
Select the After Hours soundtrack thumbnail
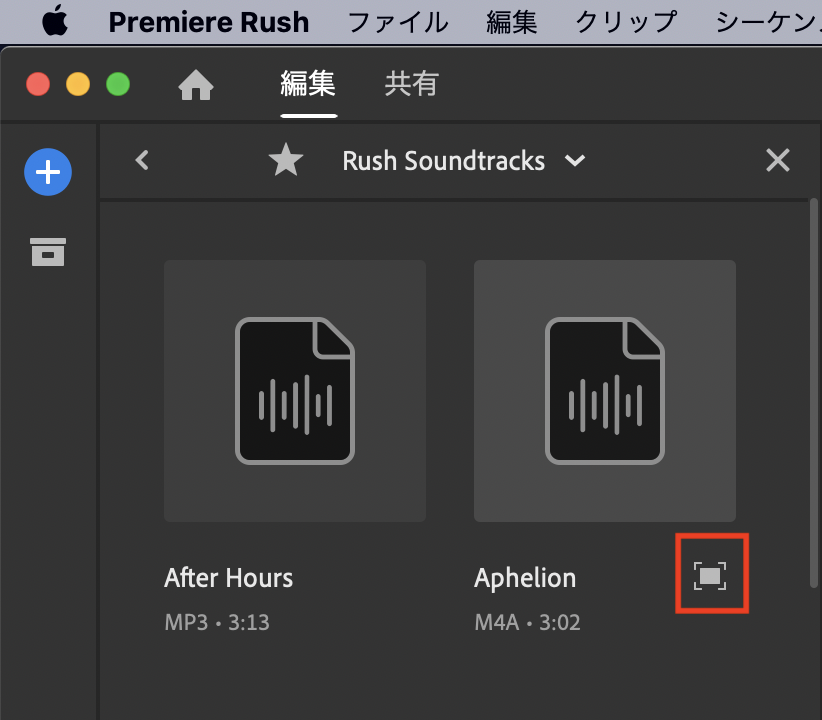(295, 391)
